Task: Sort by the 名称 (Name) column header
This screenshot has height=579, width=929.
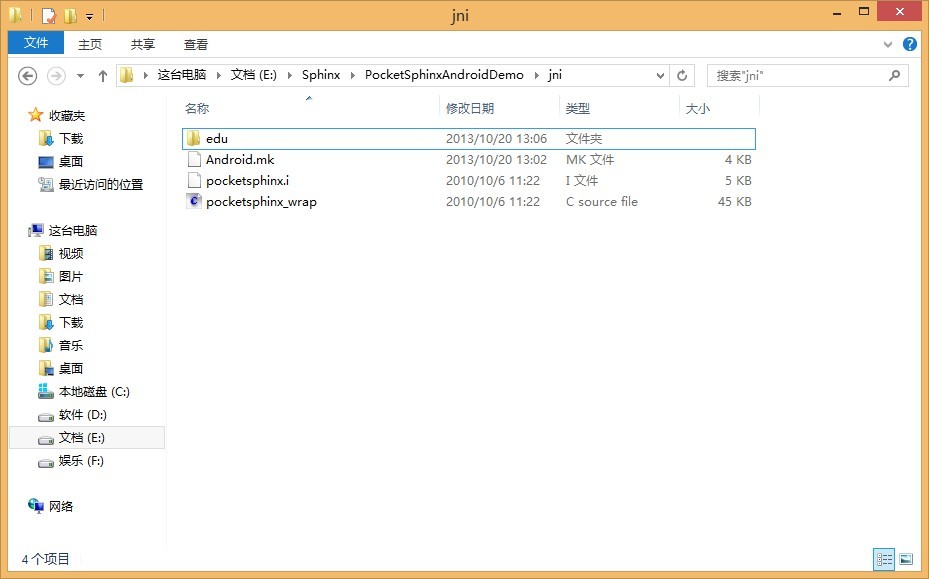Action: [x=197, y=108]
